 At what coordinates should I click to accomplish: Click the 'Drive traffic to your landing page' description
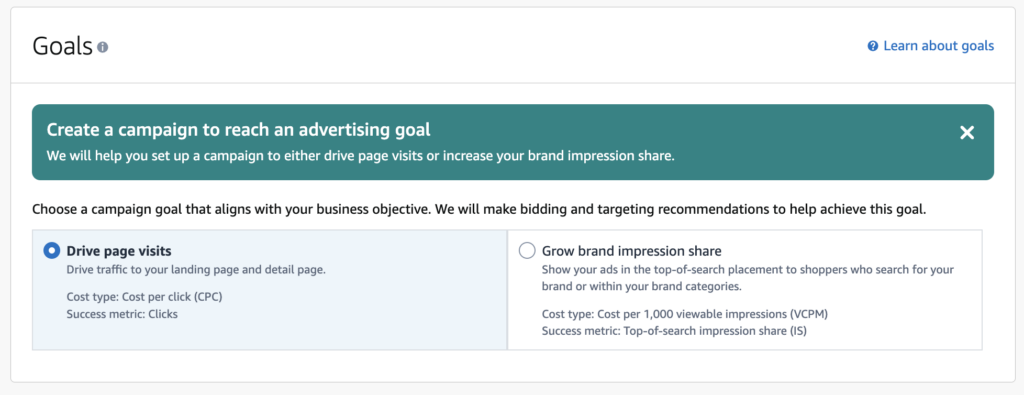point(196,269)
